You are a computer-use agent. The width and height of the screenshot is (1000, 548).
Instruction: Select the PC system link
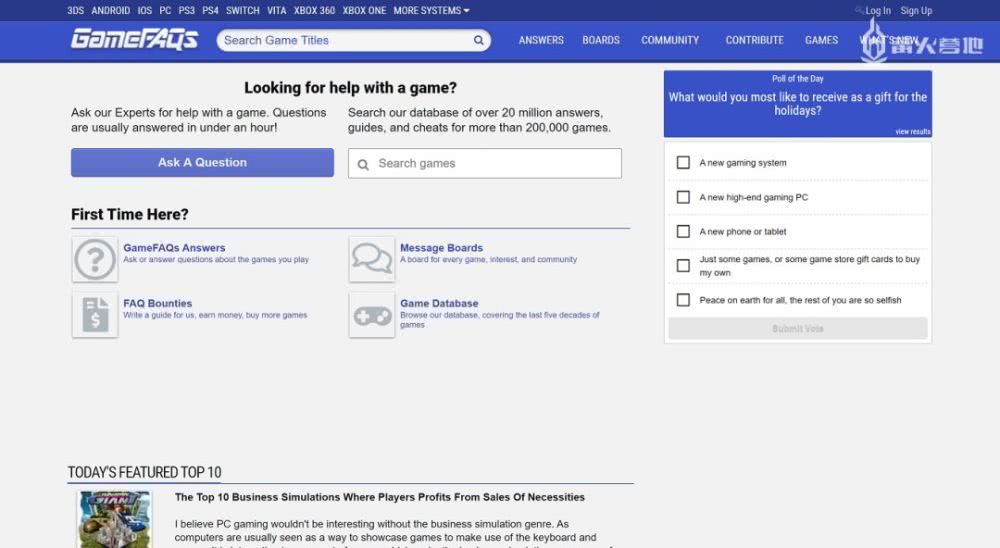(x=165, y=10)
